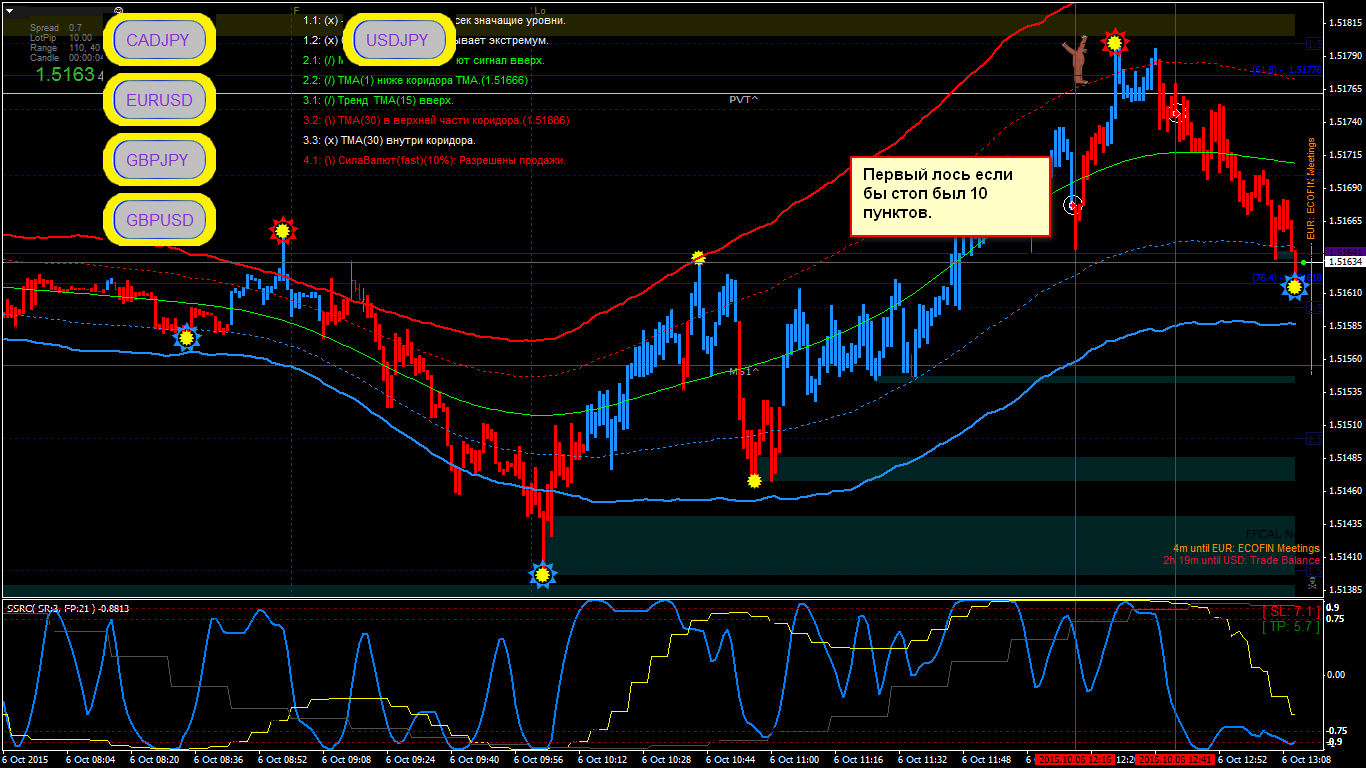
Task: Click "2h 19m until USD: Trade Balance" text
Action: pyautogui.click(x=1241, y=560)
